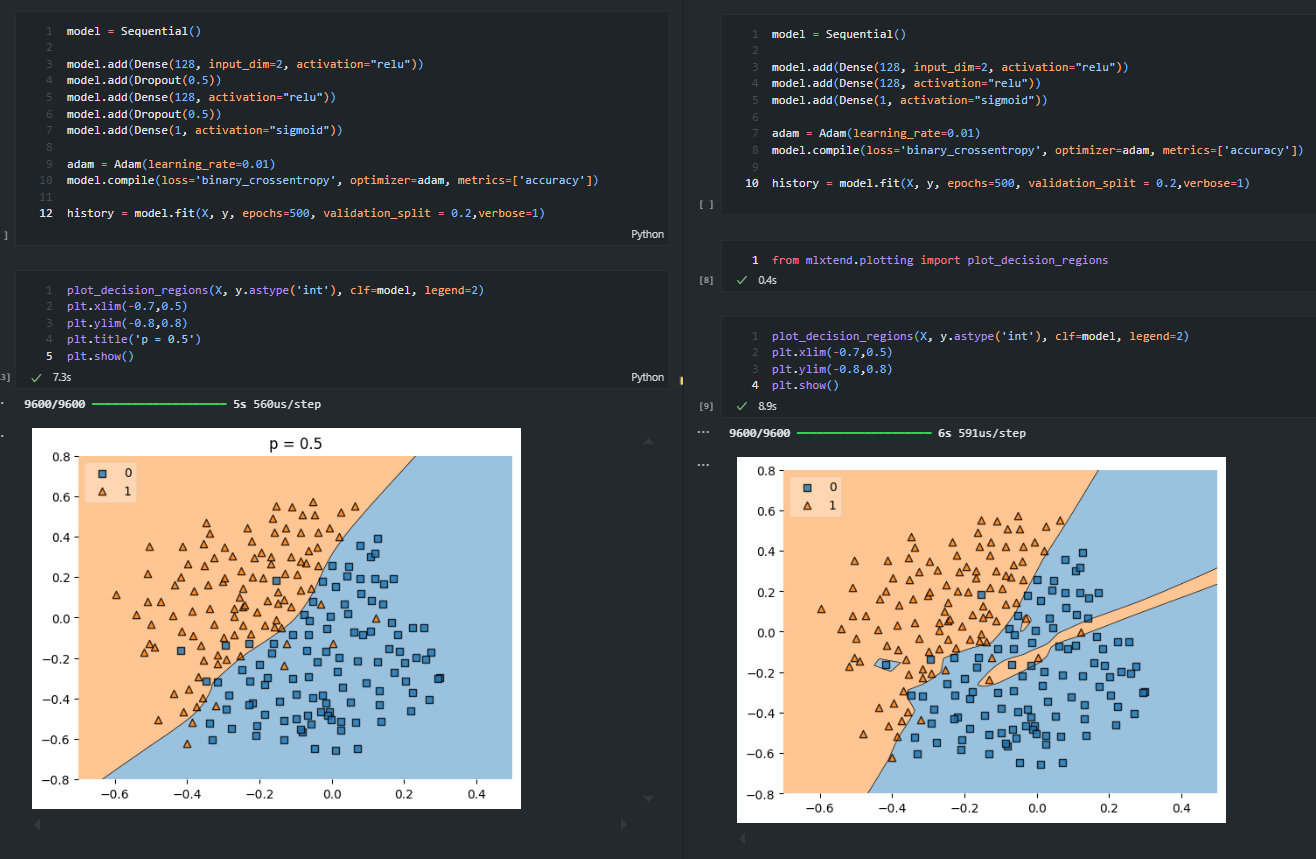Screen dimensions: 1316x859
Task: Click the '6s 591us/step' output text
Action: point(982,433)
